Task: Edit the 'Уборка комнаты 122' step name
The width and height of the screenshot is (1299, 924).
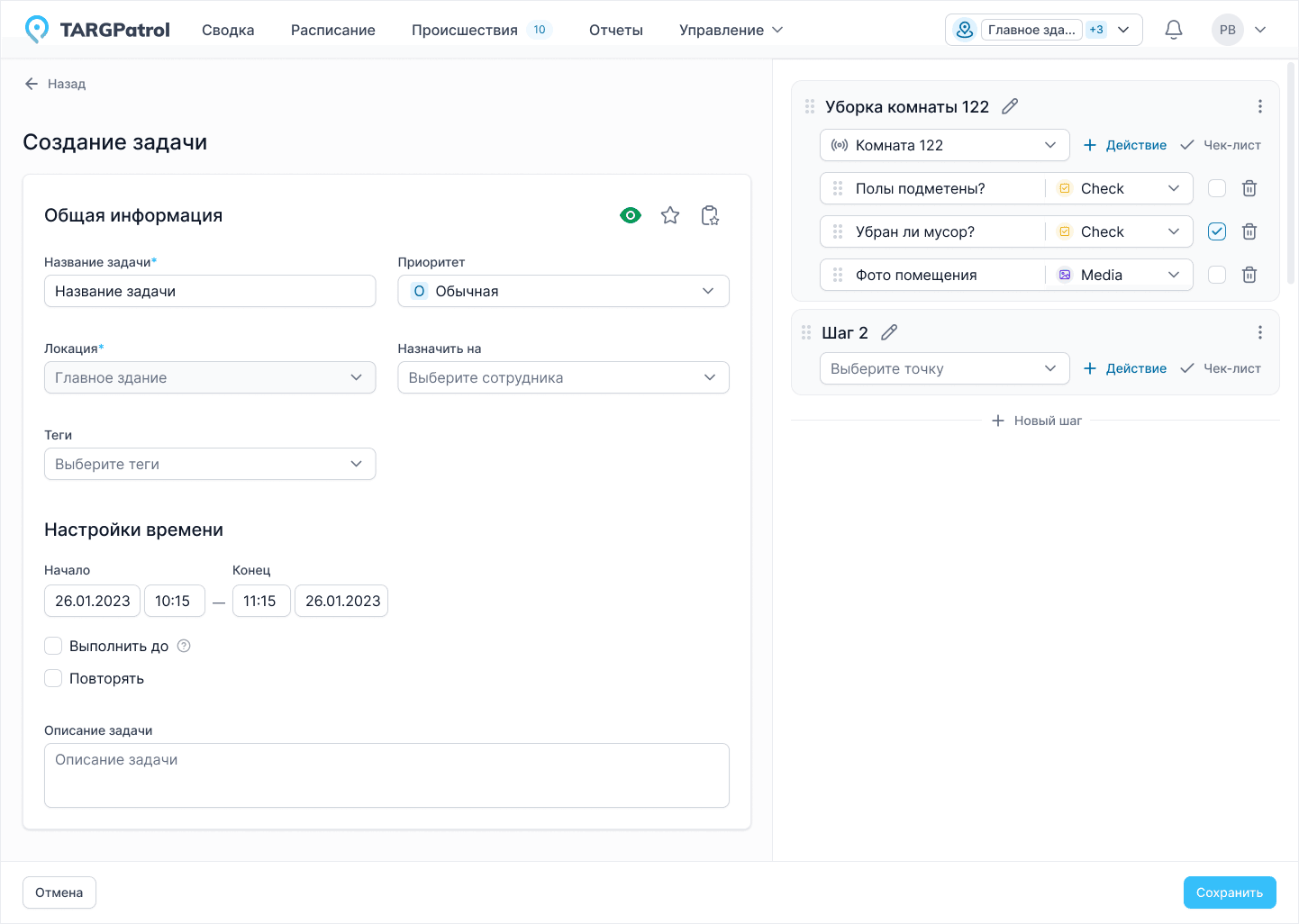Action: [x=1010, y=106]
